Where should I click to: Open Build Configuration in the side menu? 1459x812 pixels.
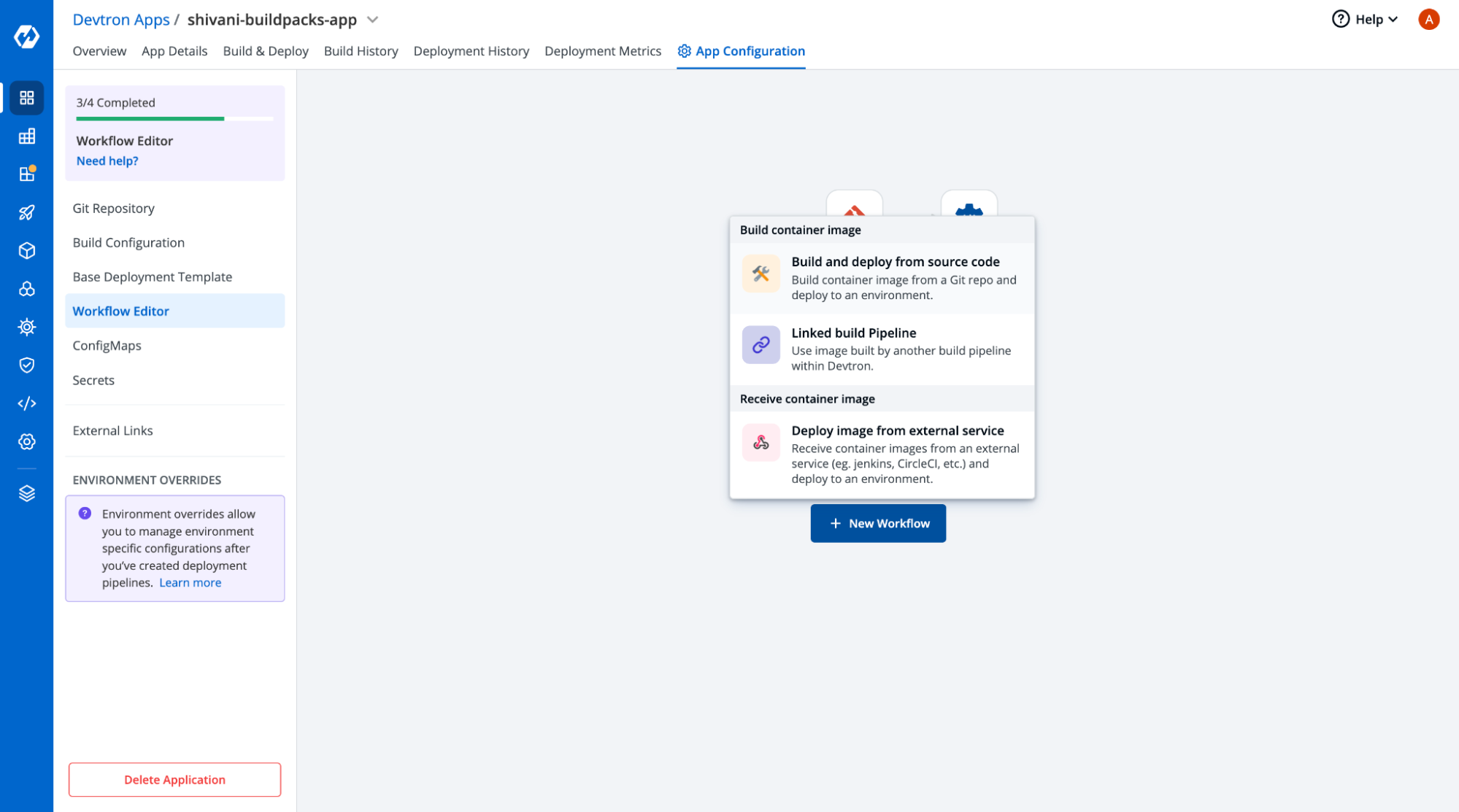(174, 243)
